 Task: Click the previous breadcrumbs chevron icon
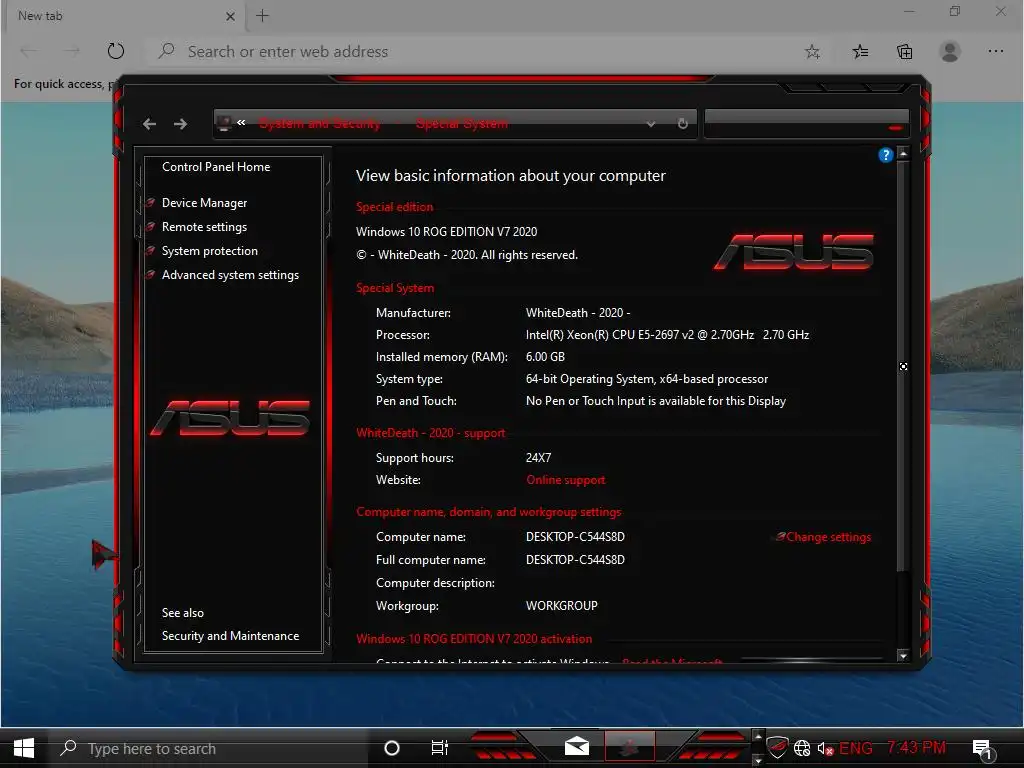click(x=241, y=122)
